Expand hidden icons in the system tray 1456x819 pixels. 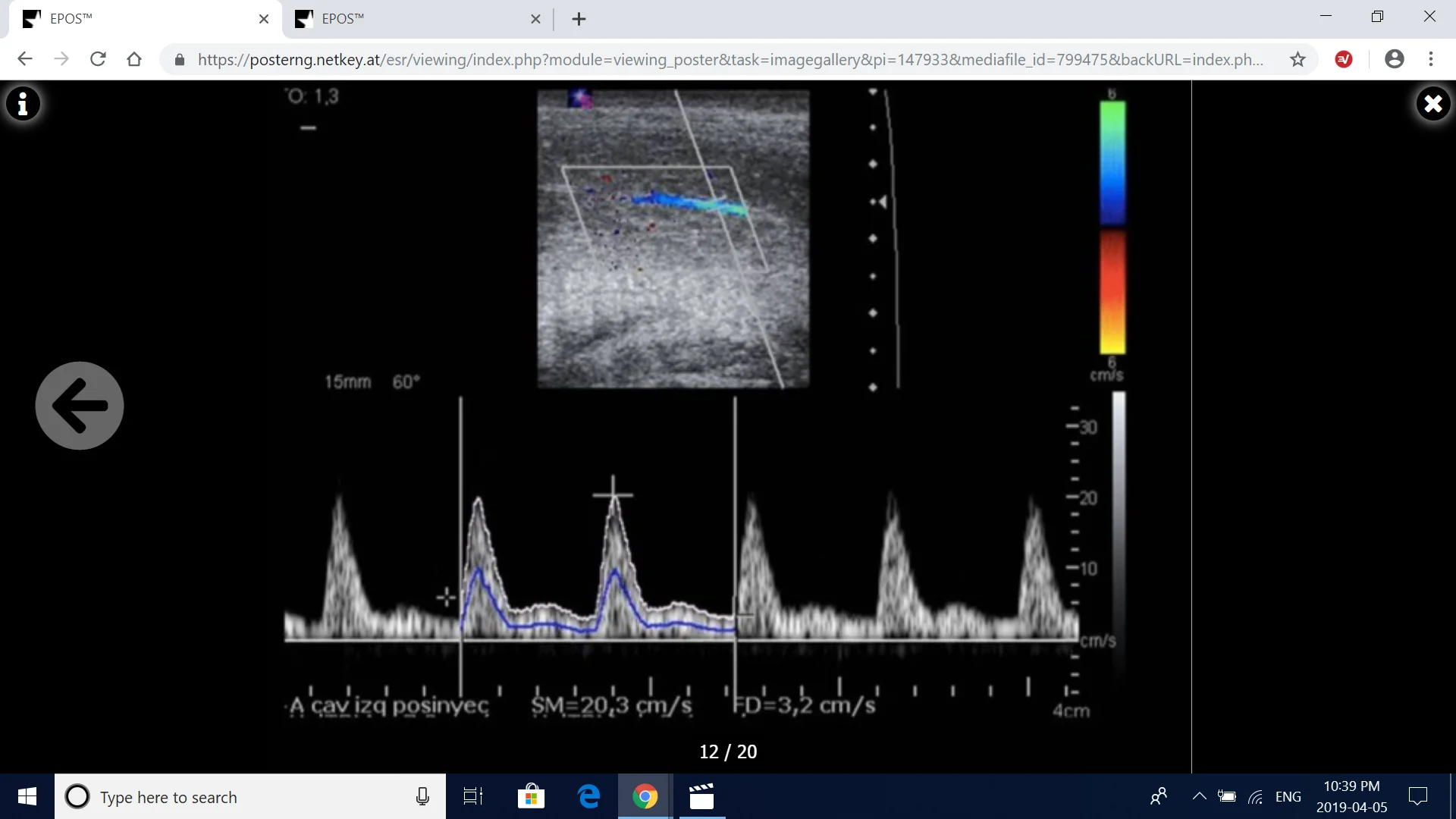click(1200, 797)
